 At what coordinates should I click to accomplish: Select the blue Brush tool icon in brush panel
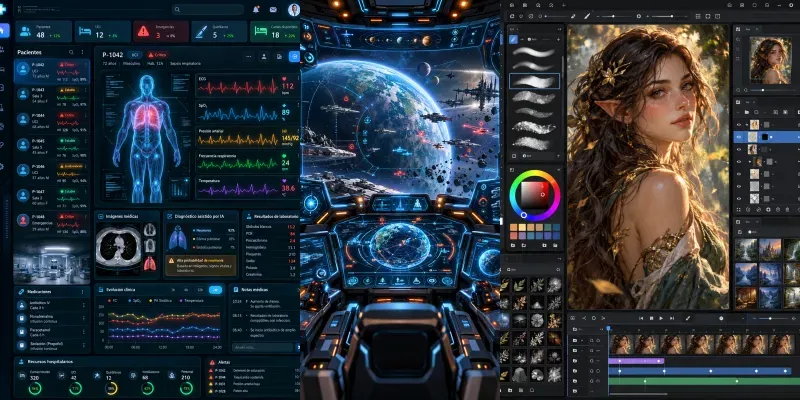pos(513,39)
